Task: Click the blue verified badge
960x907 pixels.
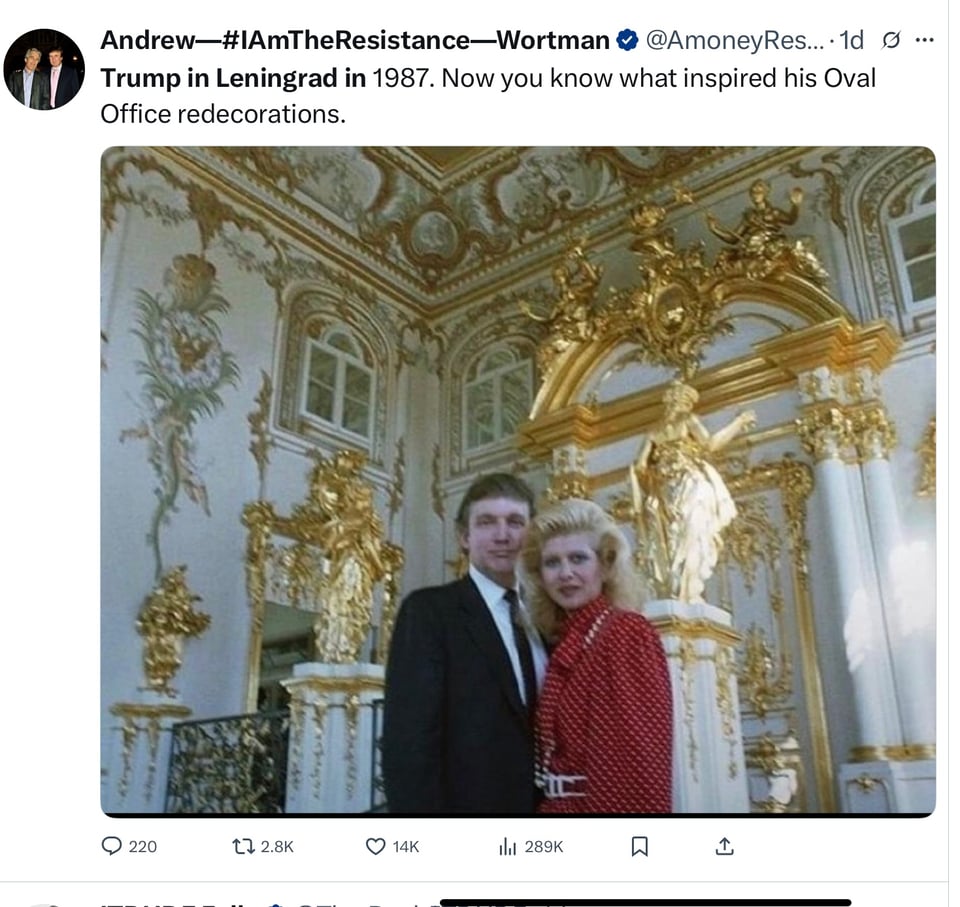Action: (627, 41)
